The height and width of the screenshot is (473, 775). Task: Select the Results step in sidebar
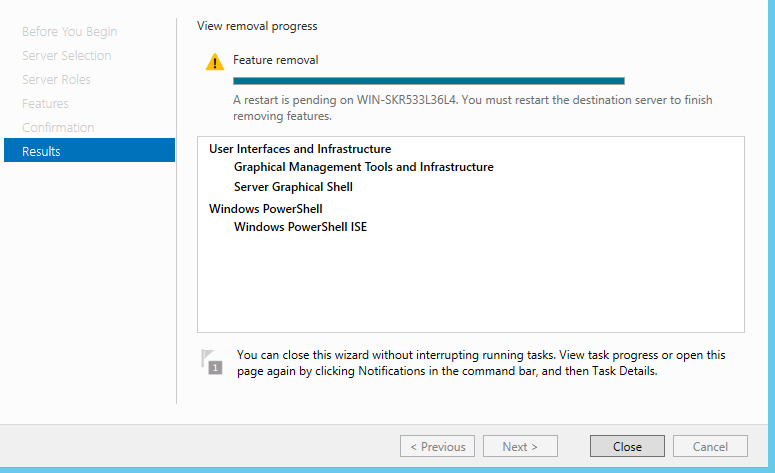pos(89,150)
